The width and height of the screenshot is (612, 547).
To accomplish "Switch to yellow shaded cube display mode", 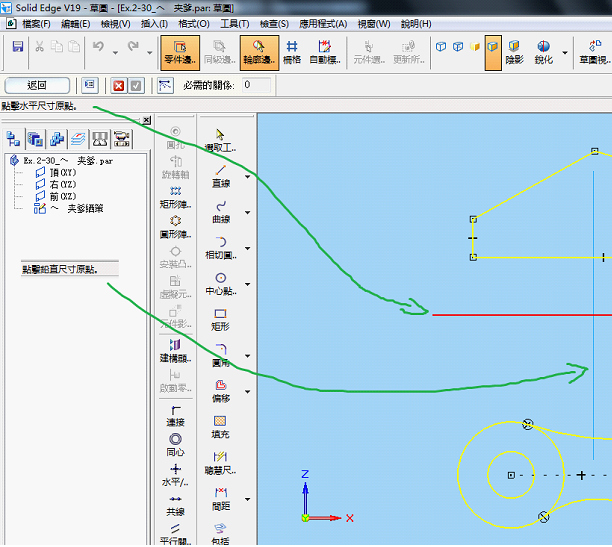I will click(x=475, y=47).
